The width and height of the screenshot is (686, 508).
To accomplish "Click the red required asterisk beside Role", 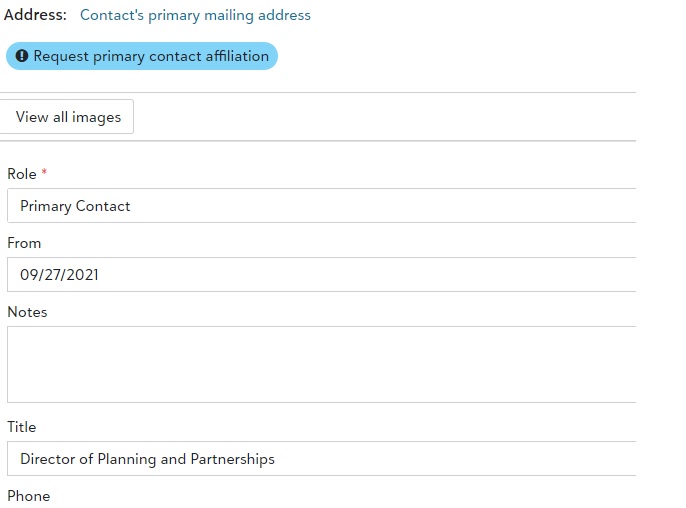I will point(44,174).
